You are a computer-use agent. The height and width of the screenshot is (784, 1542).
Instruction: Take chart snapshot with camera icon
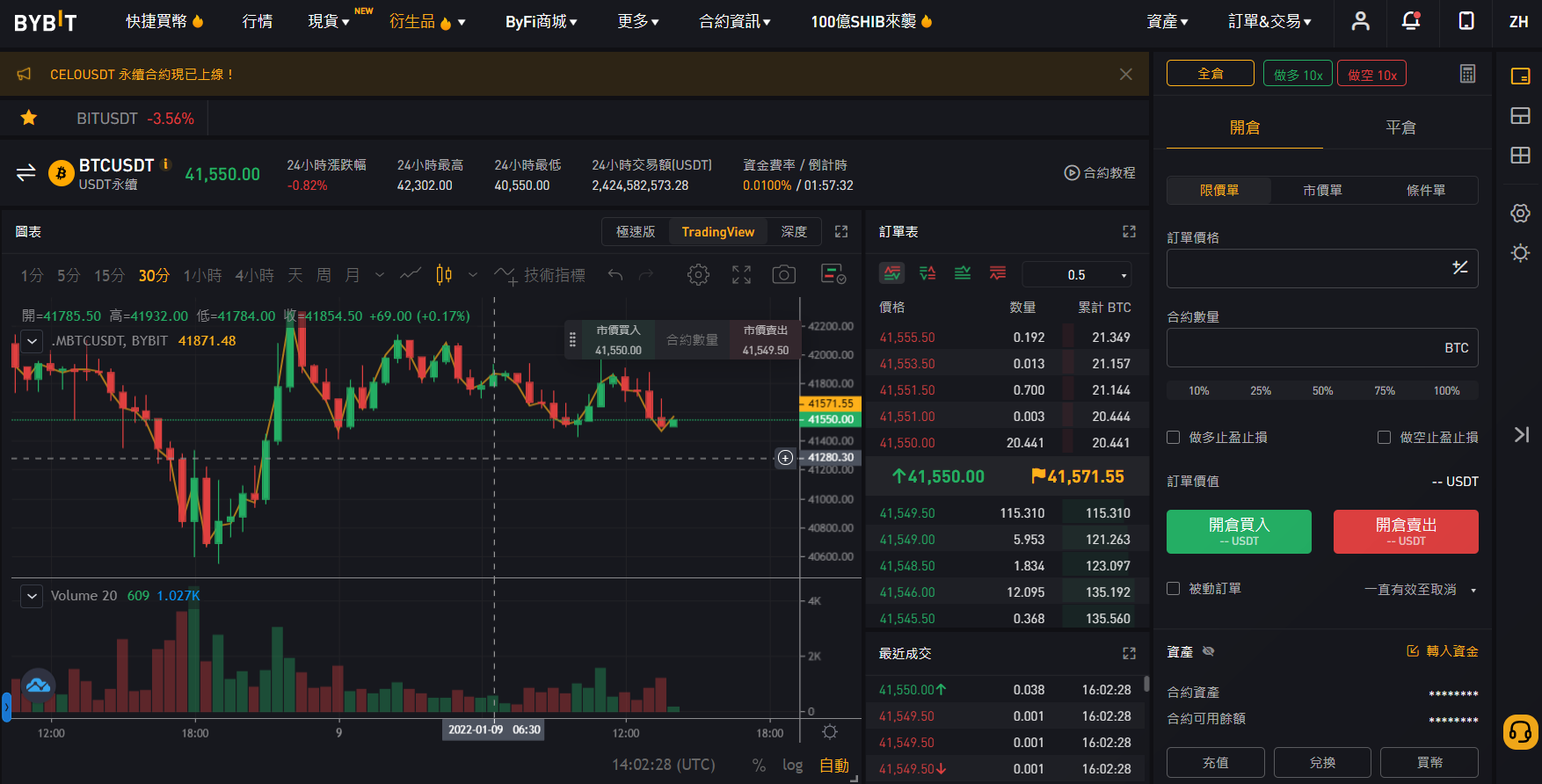783,275
